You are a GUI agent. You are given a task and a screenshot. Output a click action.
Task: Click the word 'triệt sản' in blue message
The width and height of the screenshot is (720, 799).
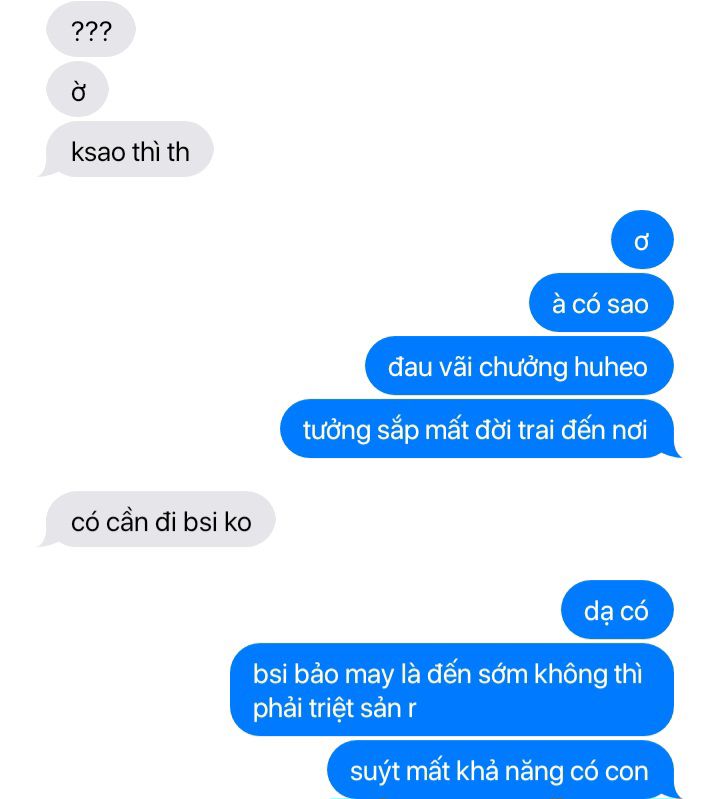(x=355, y=708)
